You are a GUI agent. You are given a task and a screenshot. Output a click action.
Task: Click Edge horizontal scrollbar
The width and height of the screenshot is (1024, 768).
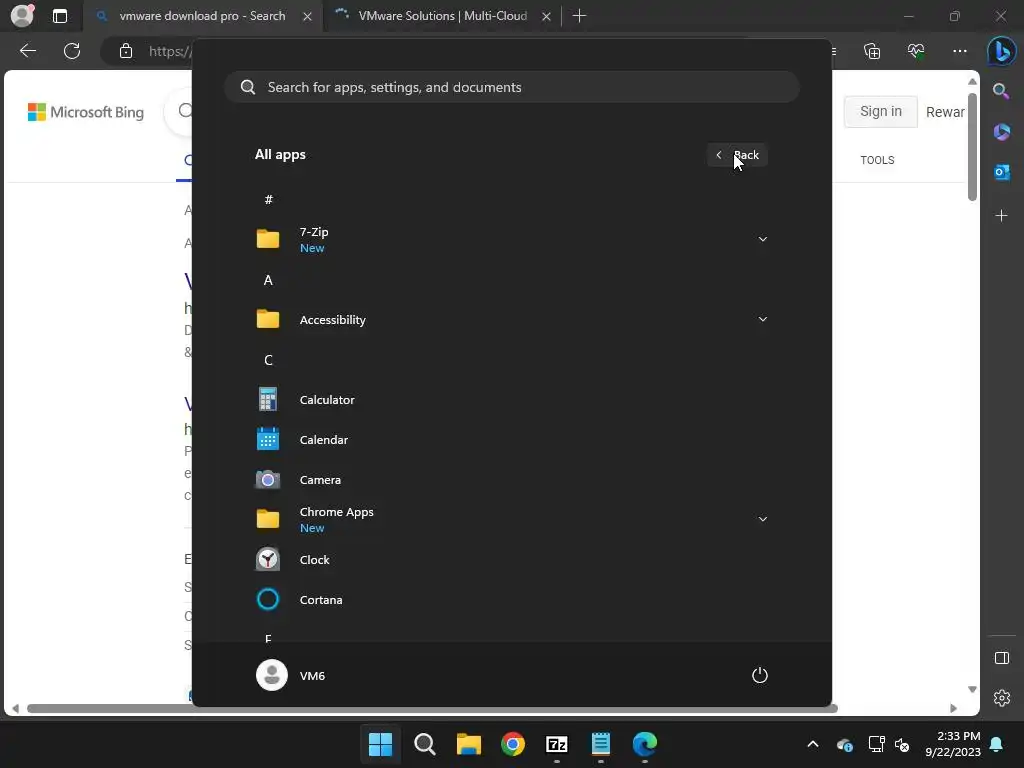point(432,709)
